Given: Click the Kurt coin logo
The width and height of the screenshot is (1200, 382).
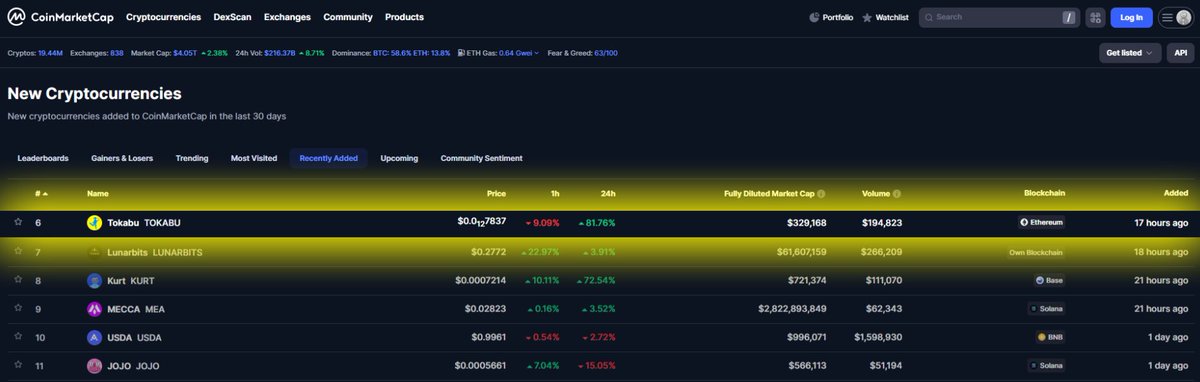Looking at the screenshot, I should (x=94, y=280).
